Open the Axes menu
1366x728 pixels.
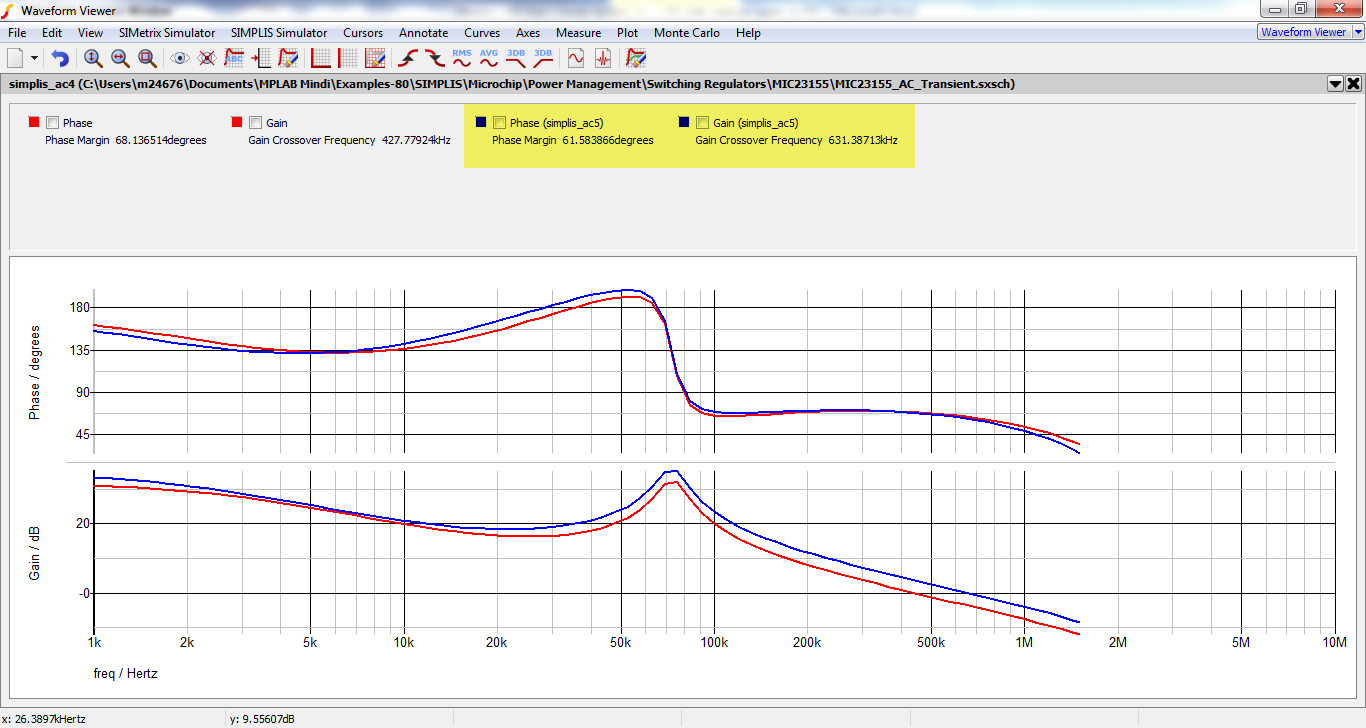pyautogui.click(x=528, y=33)
